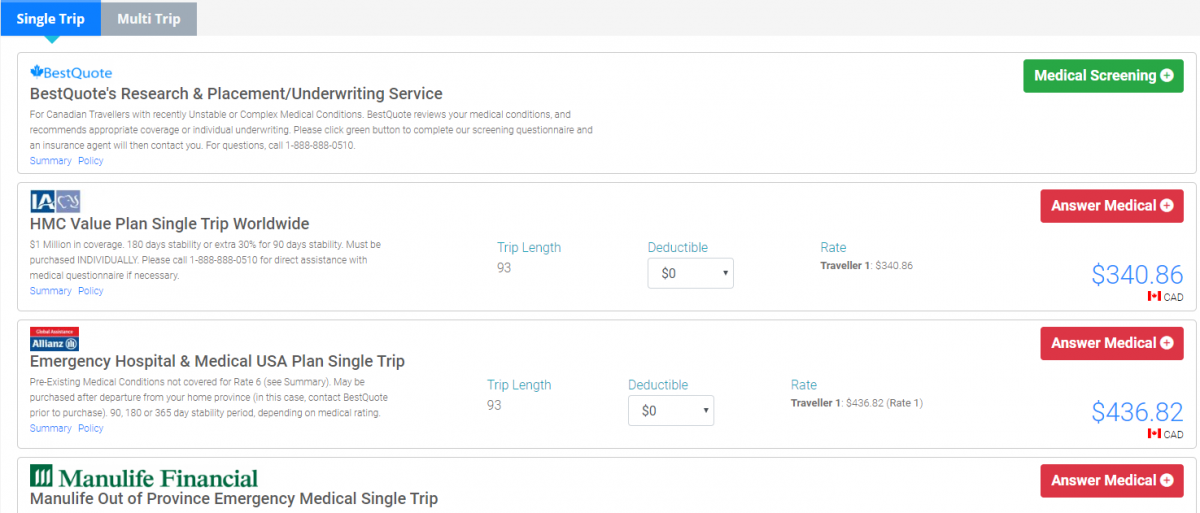Click Manulife Out of Province Emergency Medical title
This screenshot has height=513, width=1200.
click(234, 498)
